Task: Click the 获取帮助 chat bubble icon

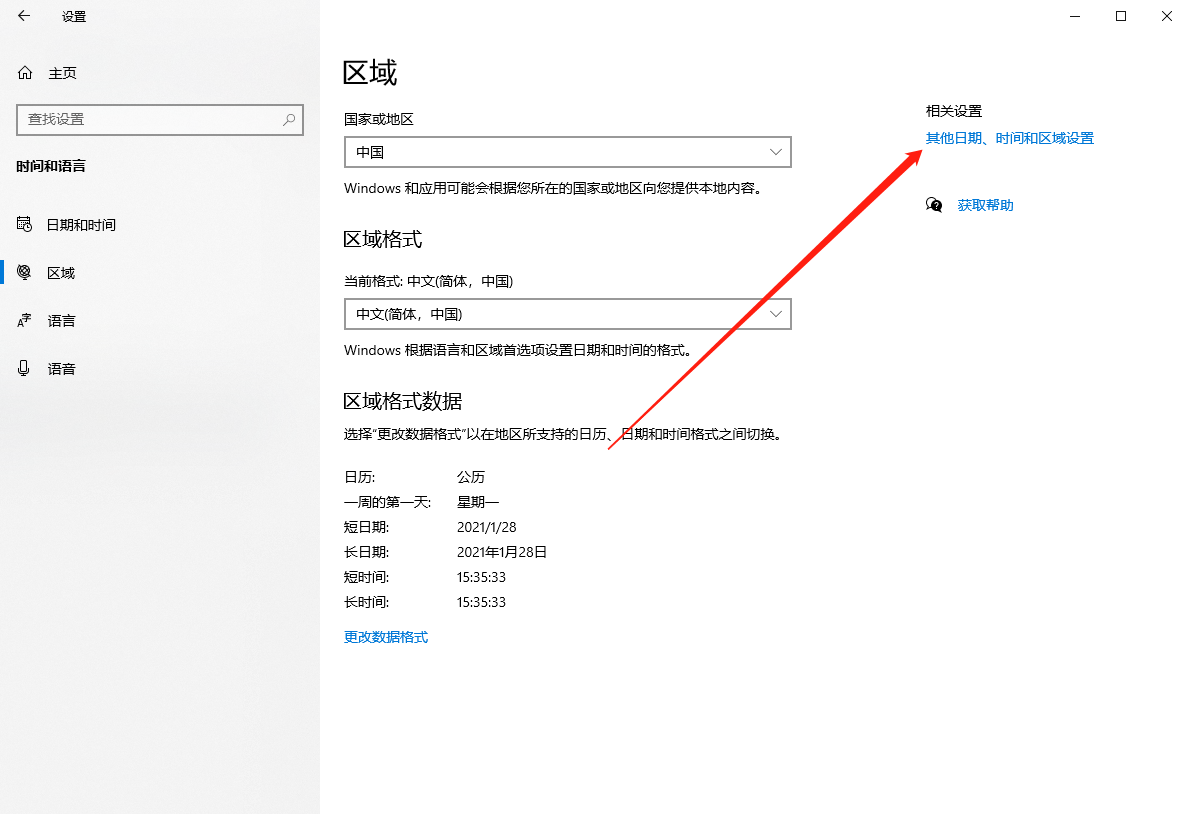Action: [934, 205]
